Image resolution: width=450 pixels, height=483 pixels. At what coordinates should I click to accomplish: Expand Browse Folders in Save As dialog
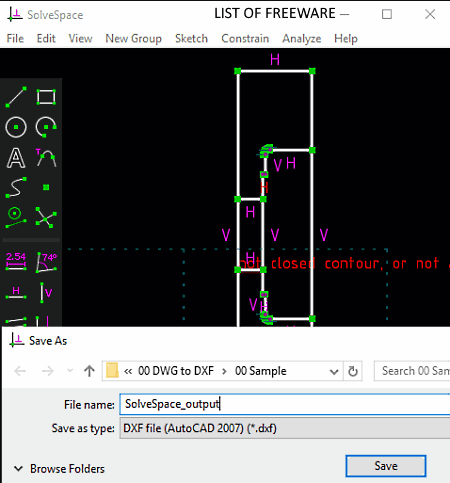(59, 469)
